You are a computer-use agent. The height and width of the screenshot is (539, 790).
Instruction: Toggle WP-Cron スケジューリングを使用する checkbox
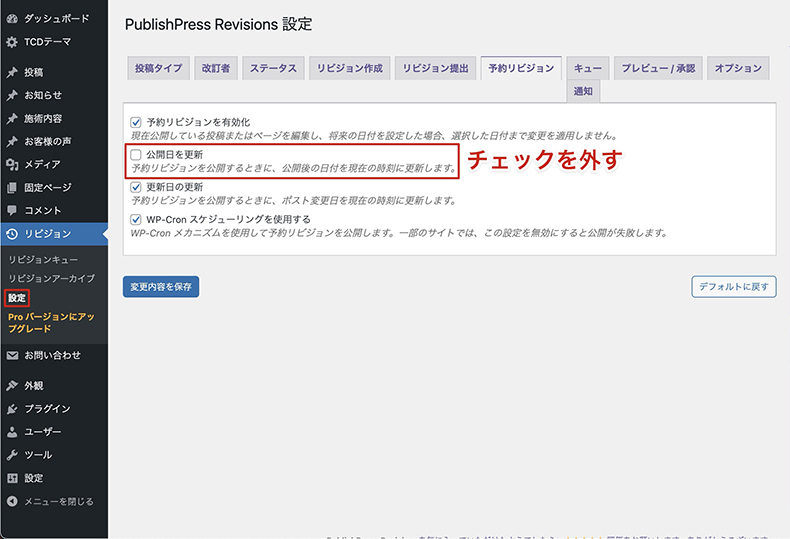click(136, 219)
